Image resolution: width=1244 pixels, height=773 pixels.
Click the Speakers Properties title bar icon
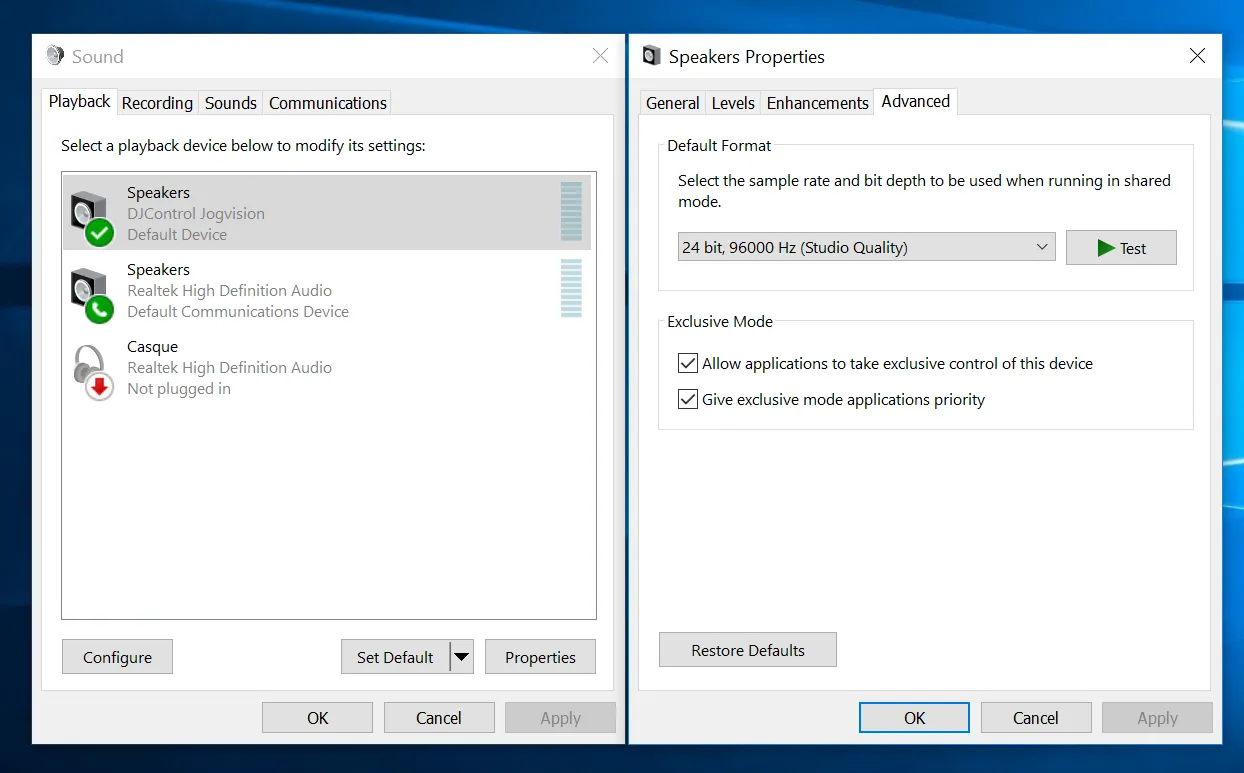652,56
